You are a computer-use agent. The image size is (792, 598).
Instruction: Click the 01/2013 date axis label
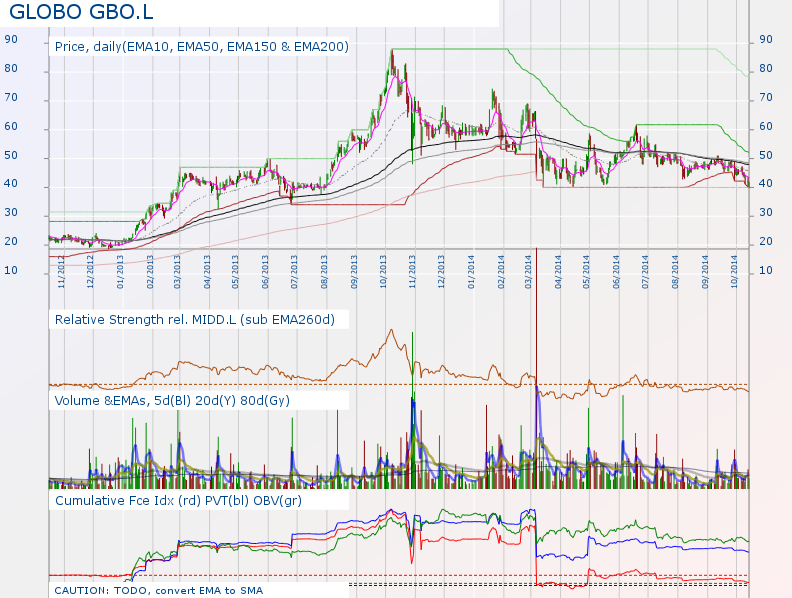(x=120, y=272)
